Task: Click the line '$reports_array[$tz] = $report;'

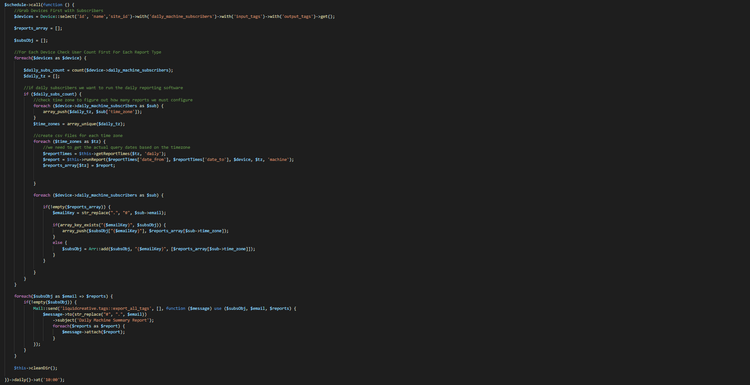Action: pos(79,165)
